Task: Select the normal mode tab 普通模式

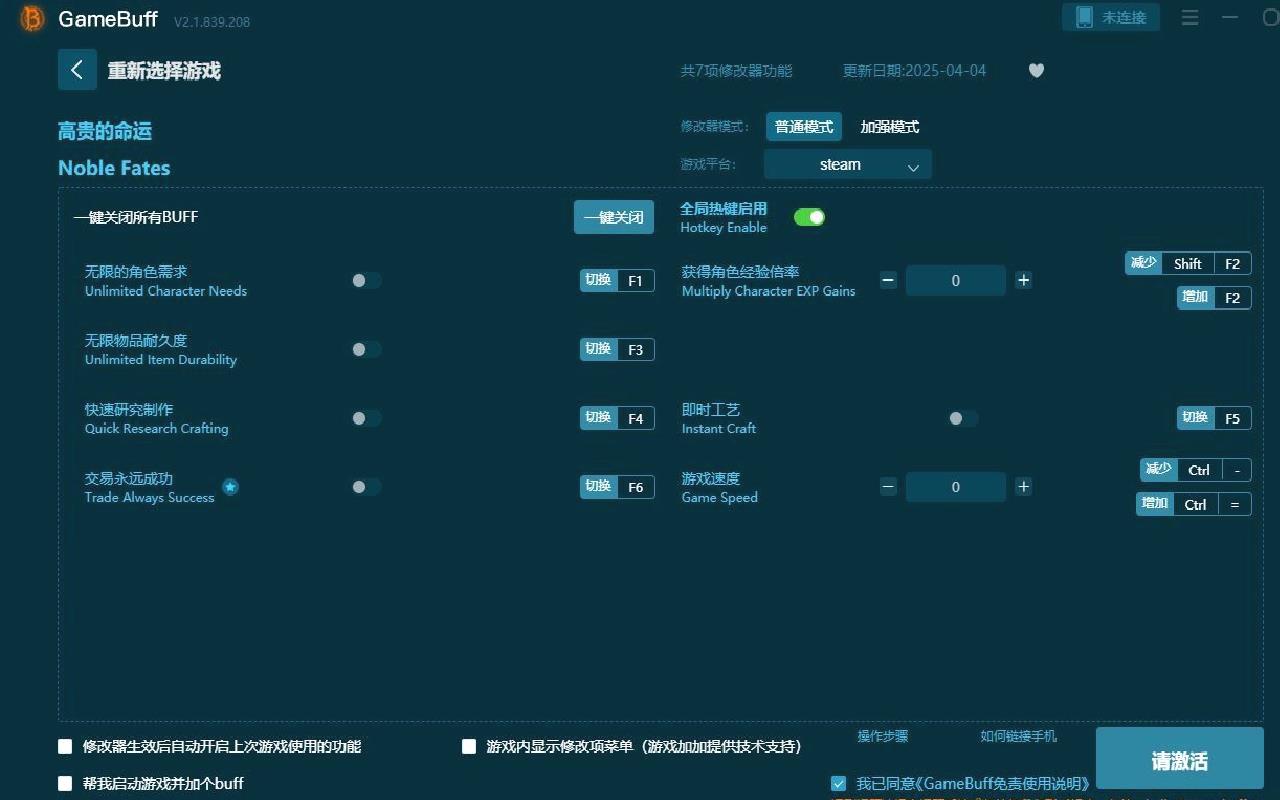Action: (804, 127)
